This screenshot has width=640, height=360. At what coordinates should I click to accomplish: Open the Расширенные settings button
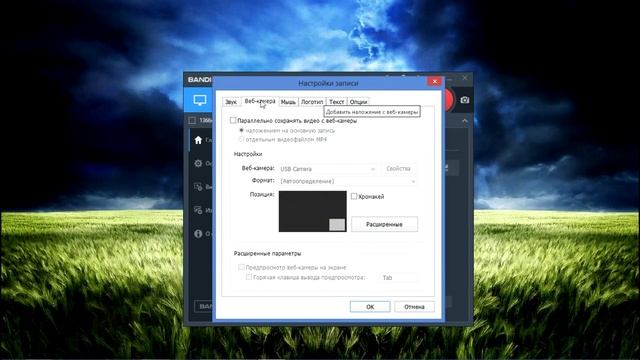click(384, 224)
